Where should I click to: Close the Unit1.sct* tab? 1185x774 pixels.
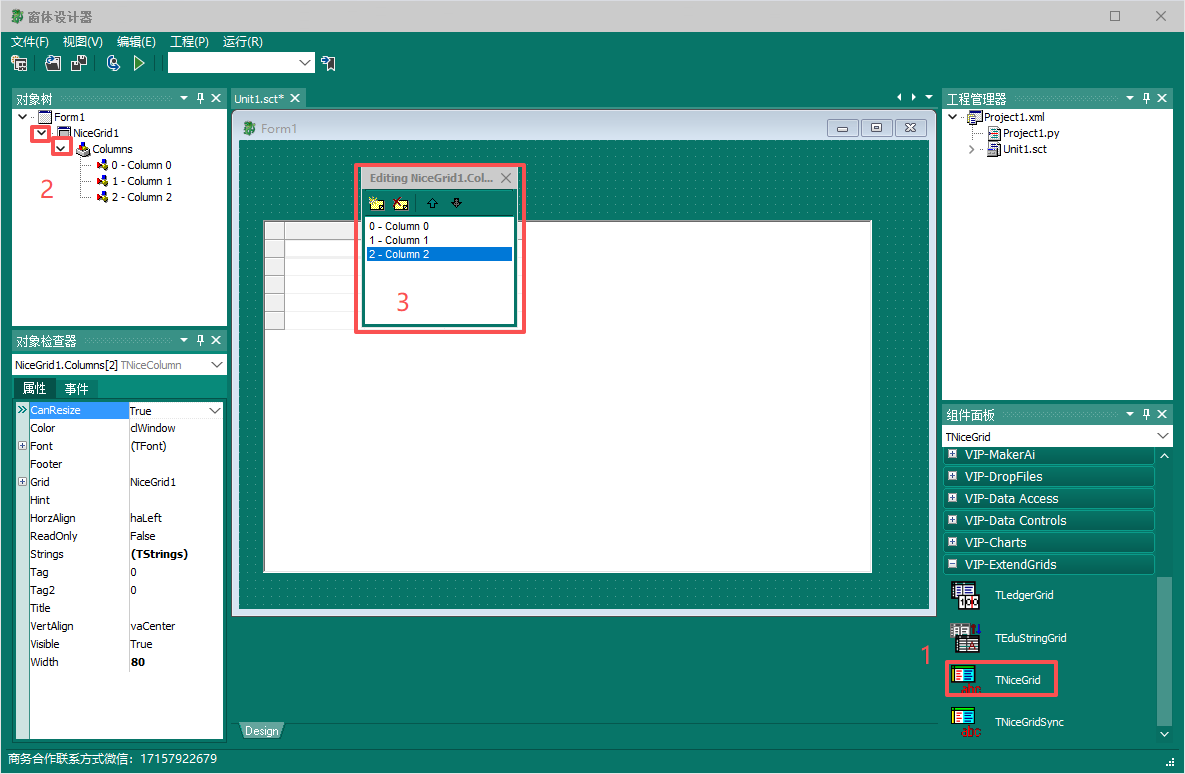click(x=295, y=98)
